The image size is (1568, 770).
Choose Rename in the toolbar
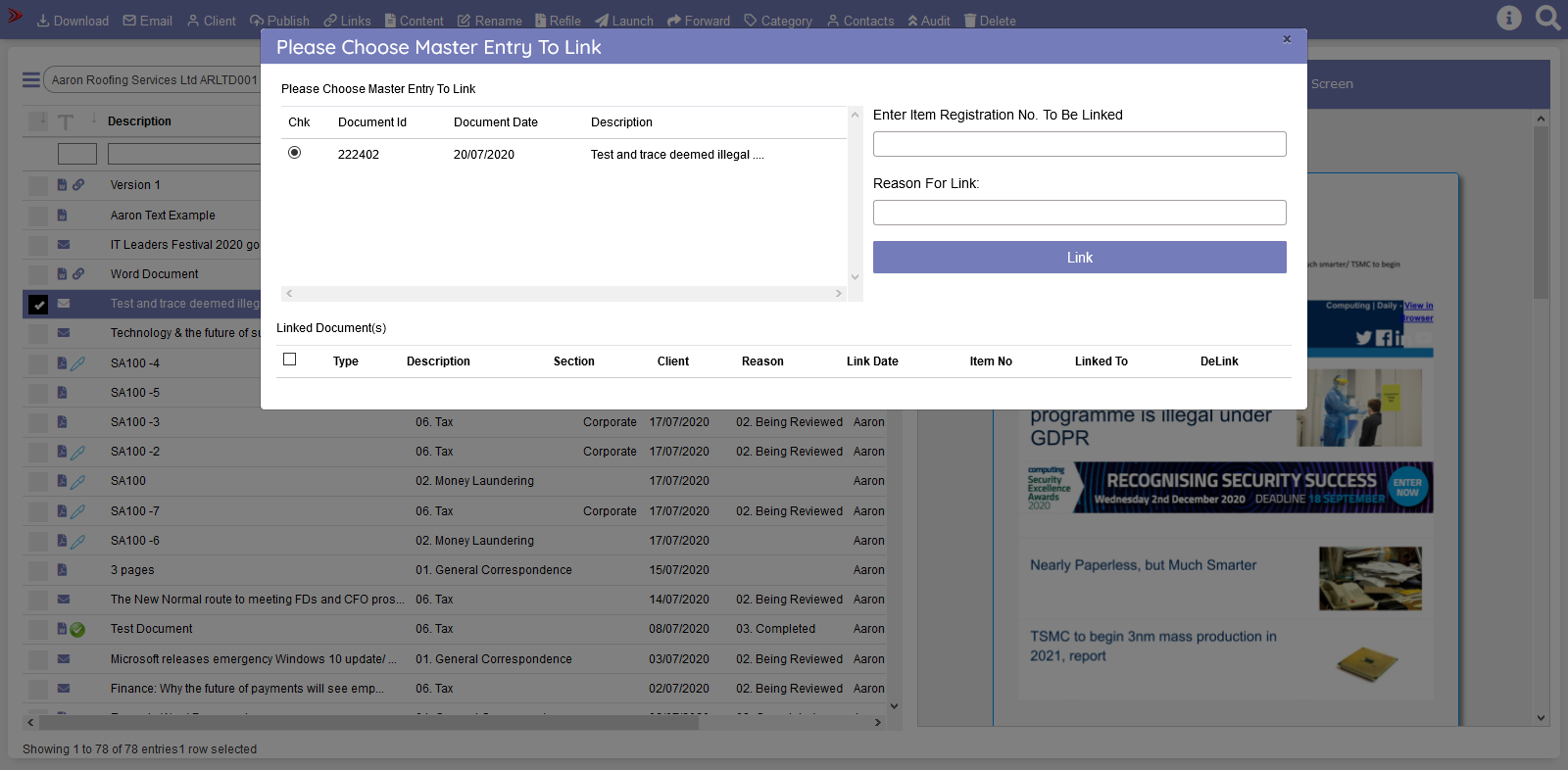[489, 21]
